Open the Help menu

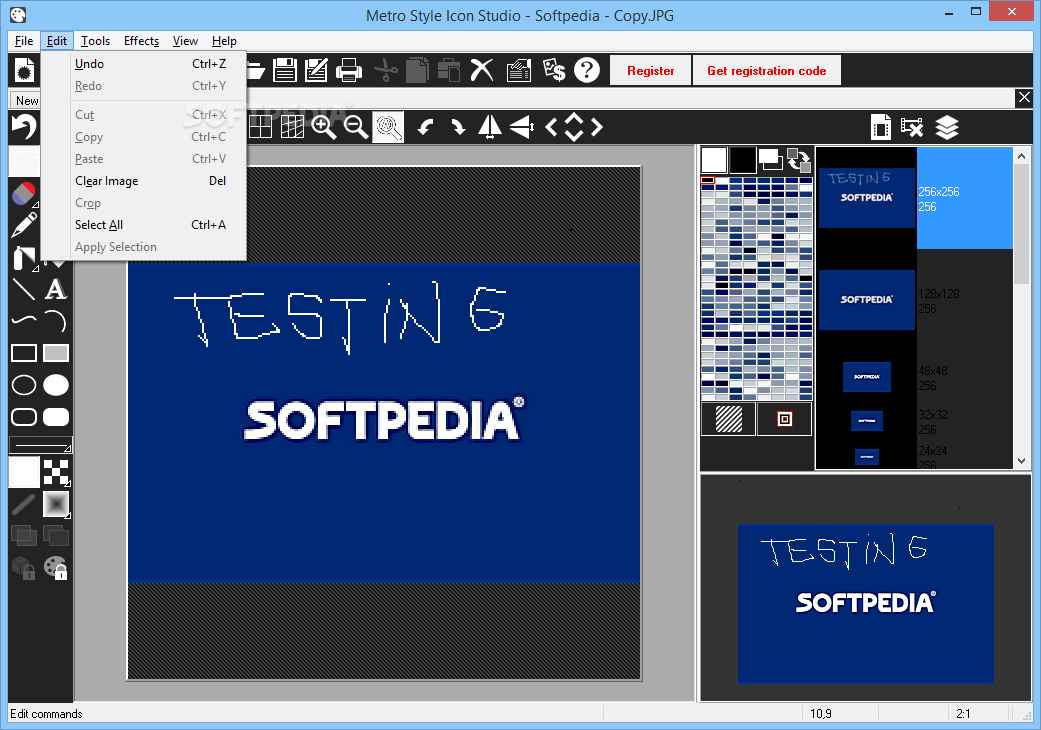pos(224,41)
